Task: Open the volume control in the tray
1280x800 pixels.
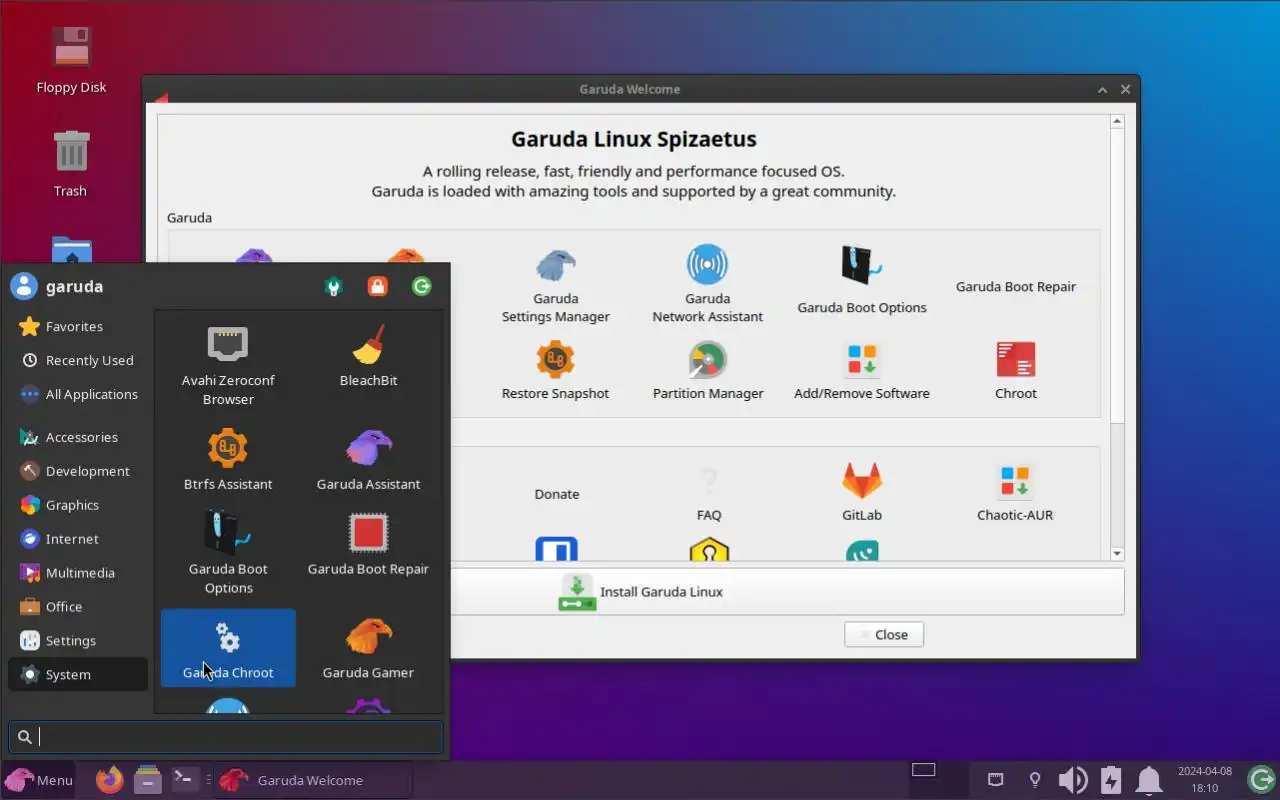Action: tap(1073, 780)
